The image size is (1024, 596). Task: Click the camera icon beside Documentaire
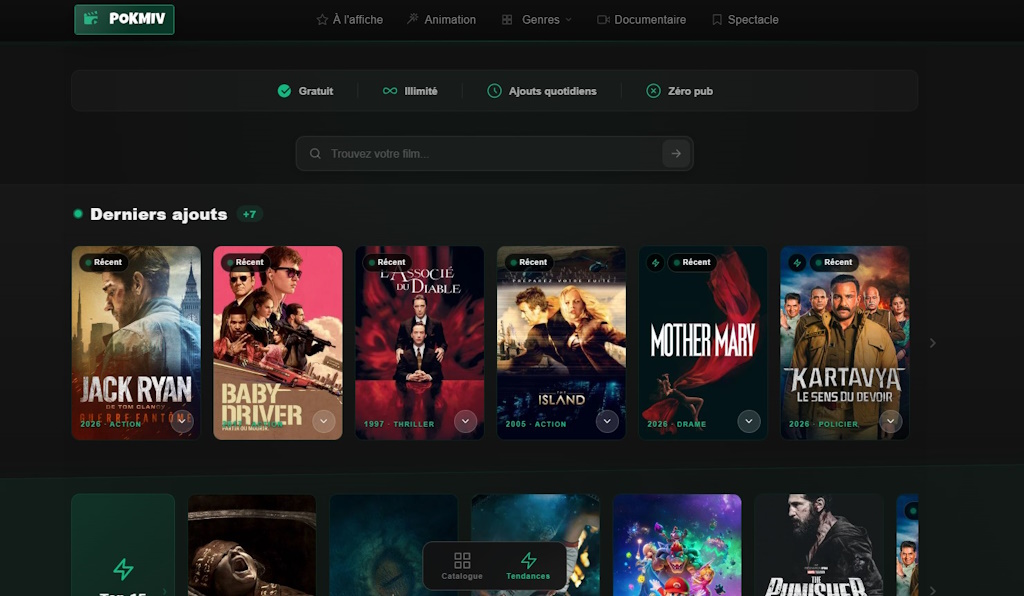tap(603, 20)
